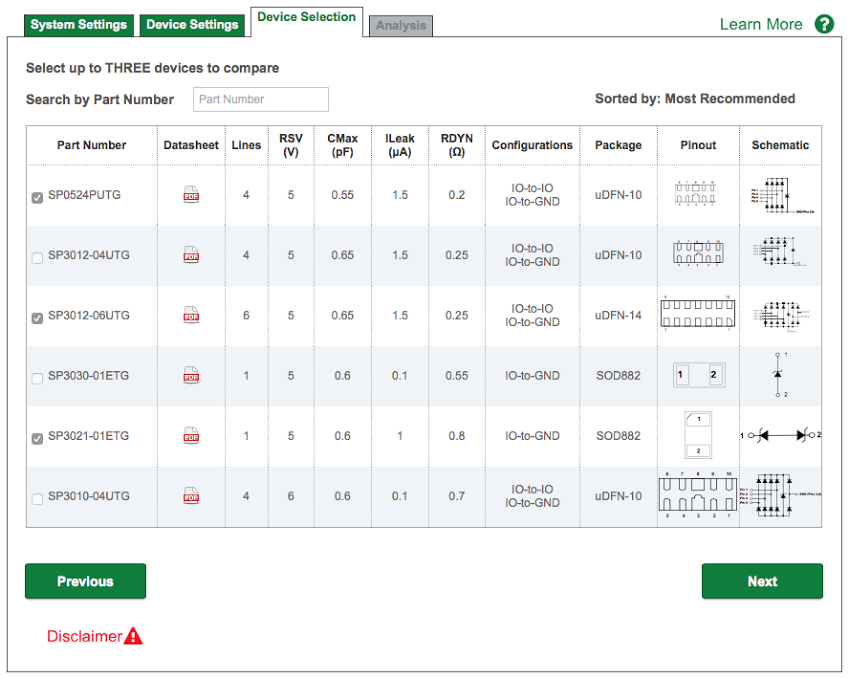This screenshot has height=679, width=849.
Task: Switch to the System Settings tab
Action: click(x=79, y=24)
